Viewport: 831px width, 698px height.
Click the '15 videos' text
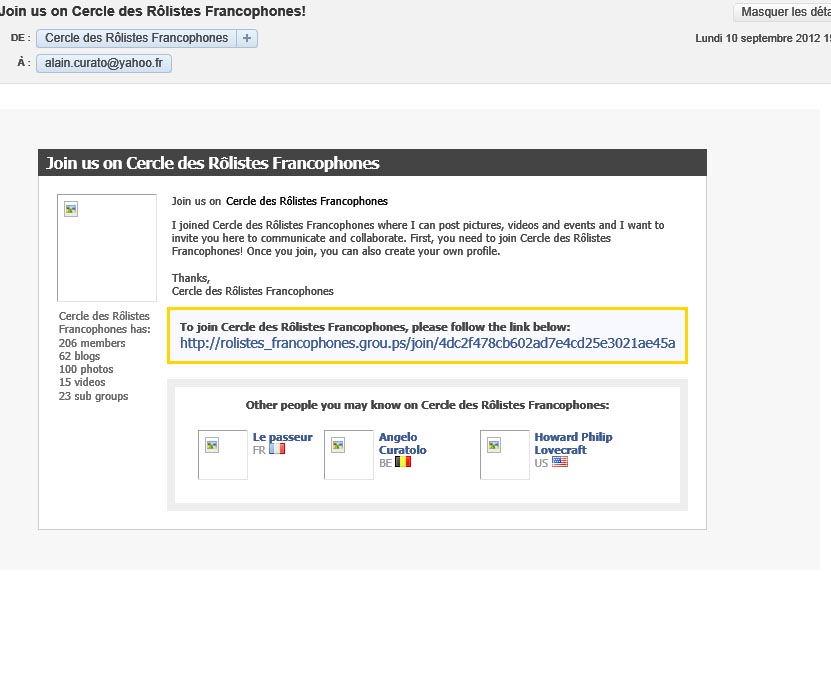point(82,382)
